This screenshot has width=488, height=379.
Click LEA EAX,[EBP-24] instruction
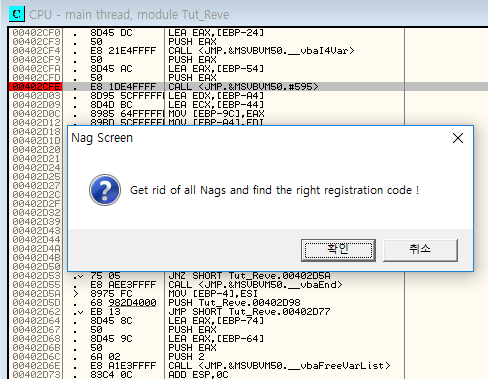pyautogui.click(x=216, y=33)
